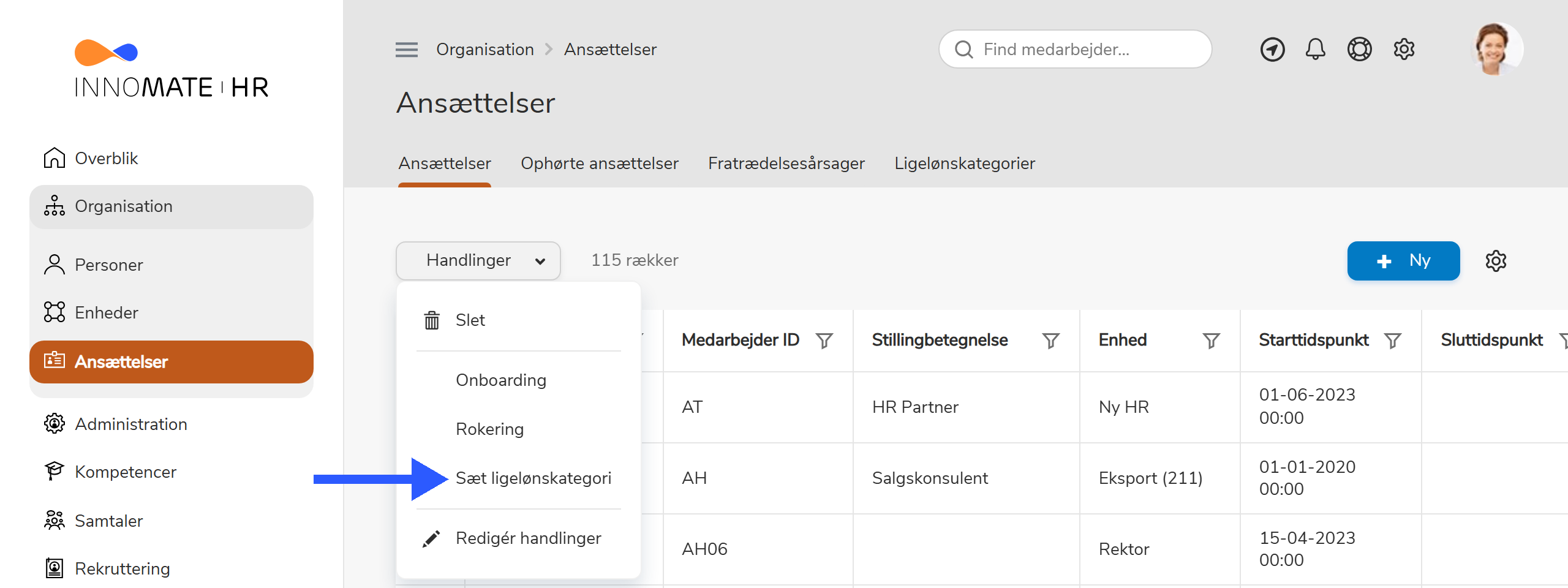The image size is (1568, 588).
Task: Click the Ansættelser sidebar icon
Action: coord(55,360)
